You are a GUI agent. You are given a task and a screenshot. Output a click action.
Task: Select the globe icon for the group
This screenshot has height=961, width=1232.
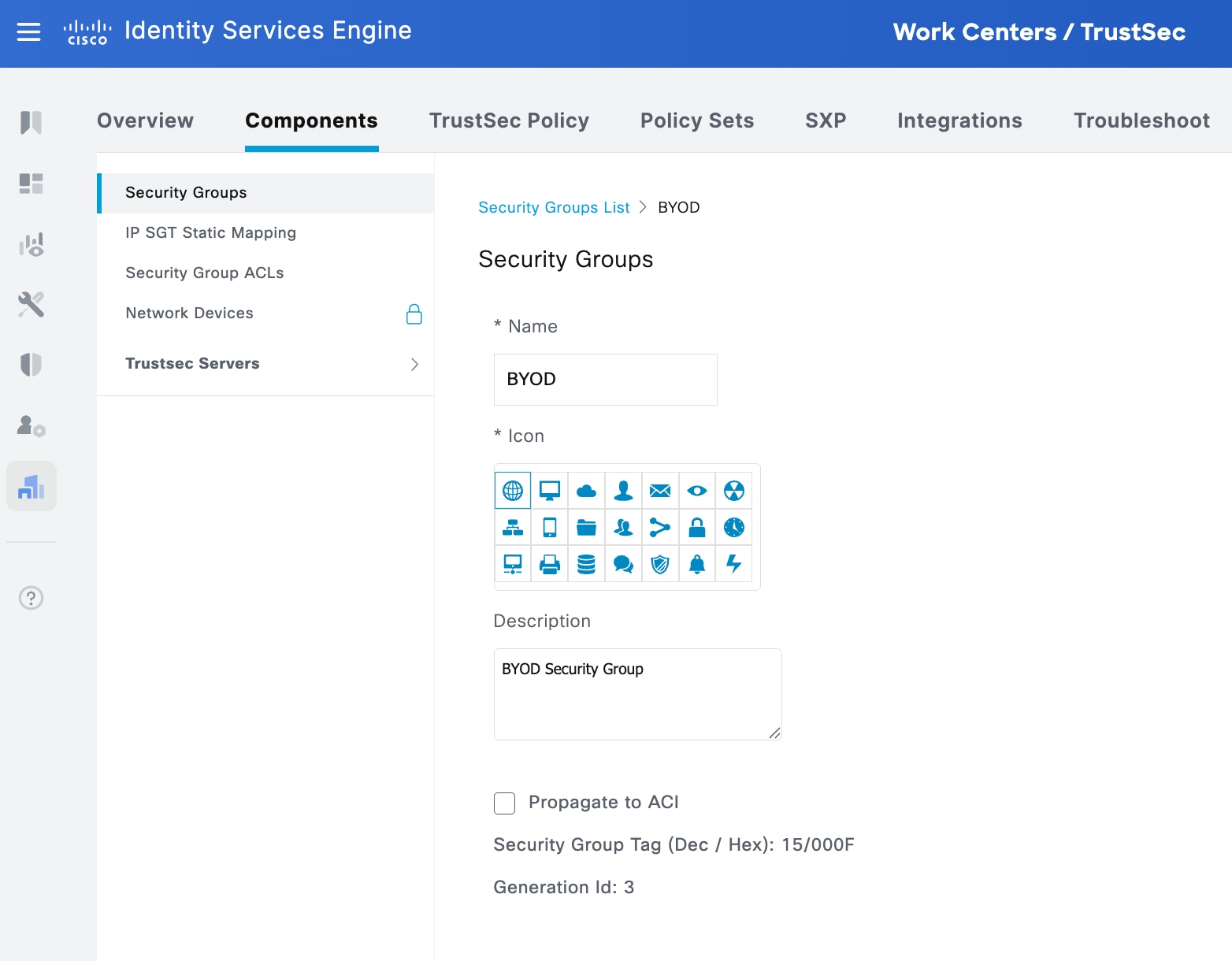point(513,491)
